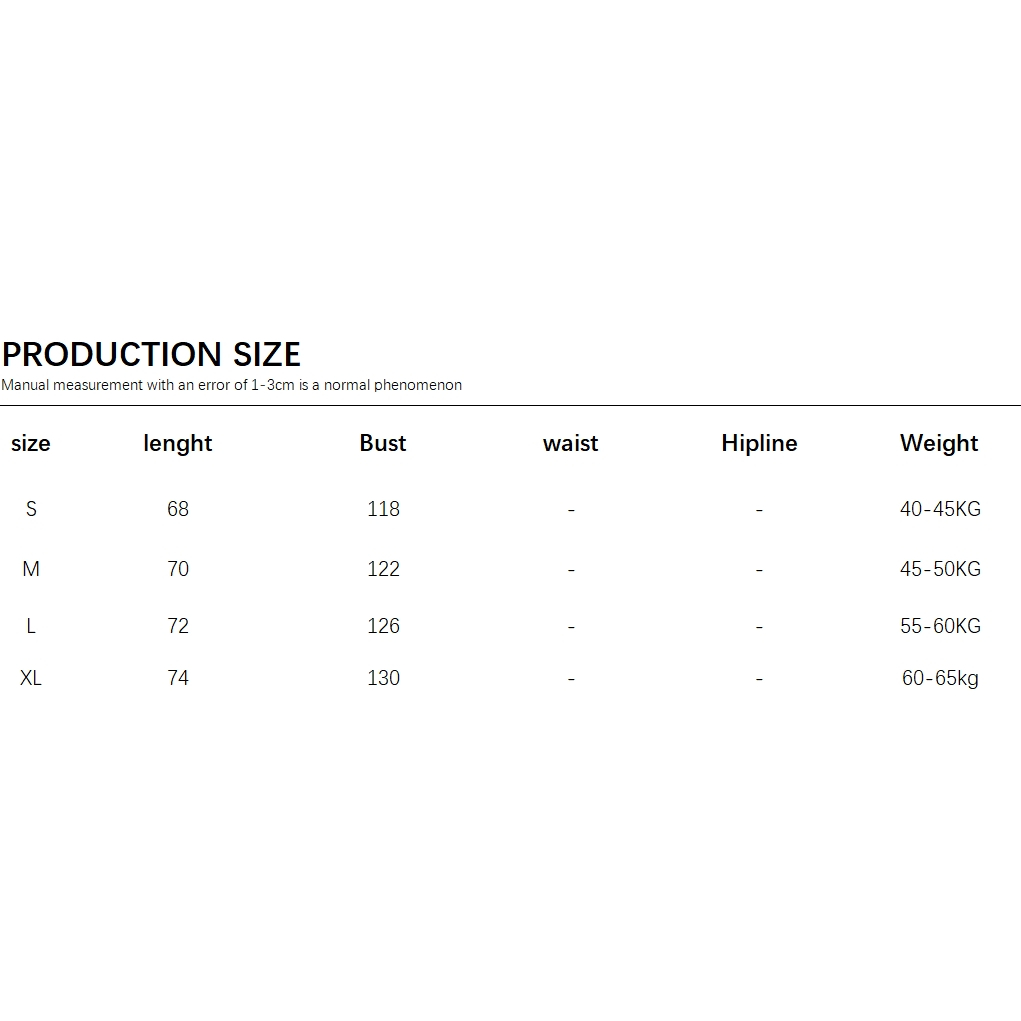Image resolution: width=1021 pixels, height=1021 pixels.
Task: Click the "Bust" column header
Action: [383, 444]
